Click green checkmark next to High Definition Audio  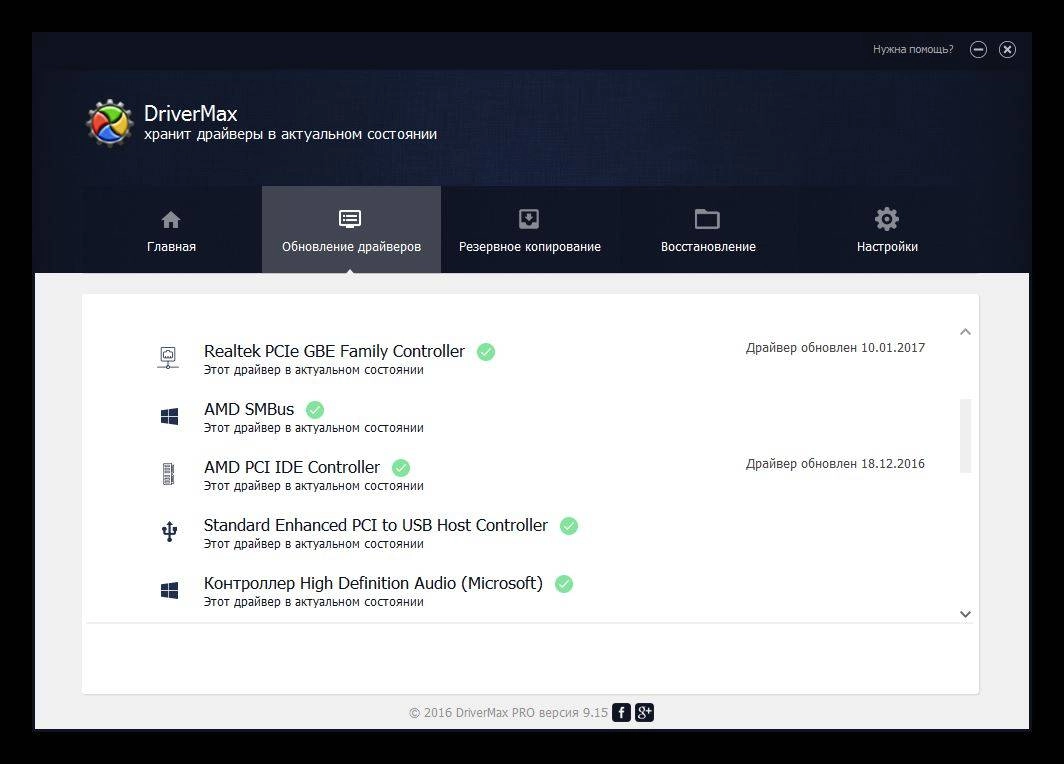(x=564, y=584)
